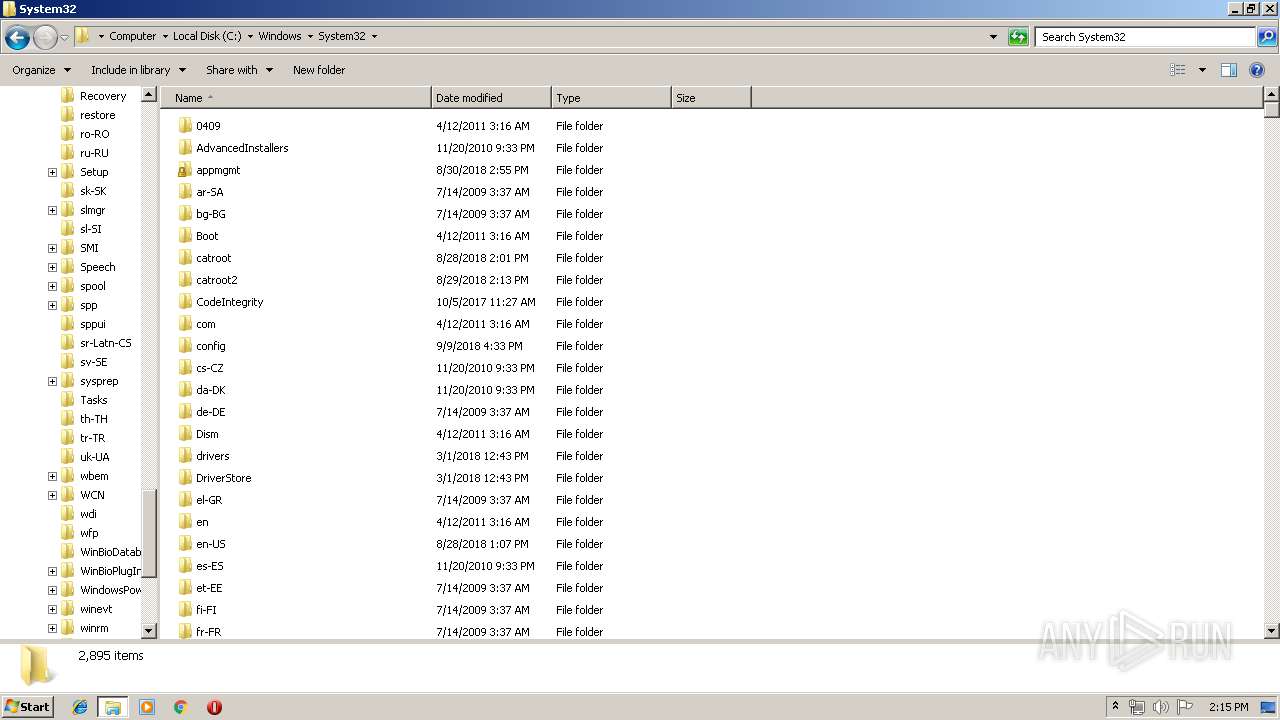1280x720 pixels.
Task: Click the Windows Explorer taskbar icon
Action: click(113, 707)
